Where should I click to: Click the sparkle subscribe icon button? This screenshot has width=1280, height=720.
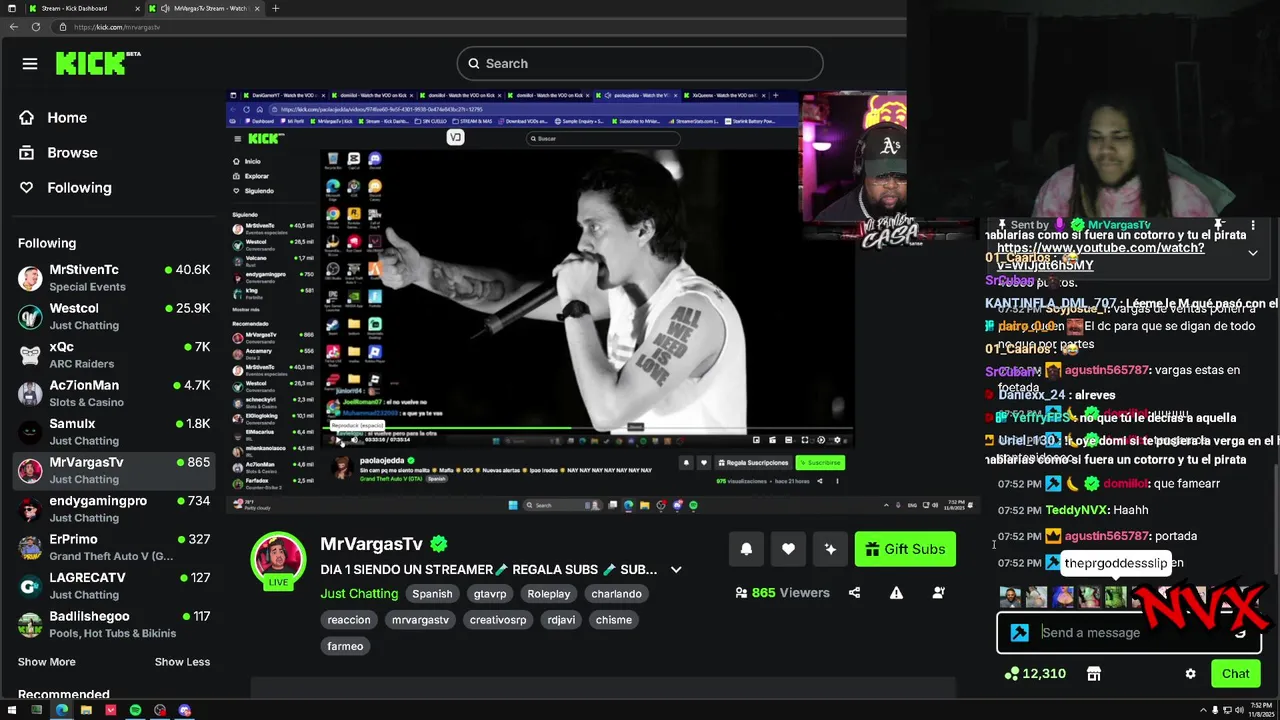(x=830, y=549)
